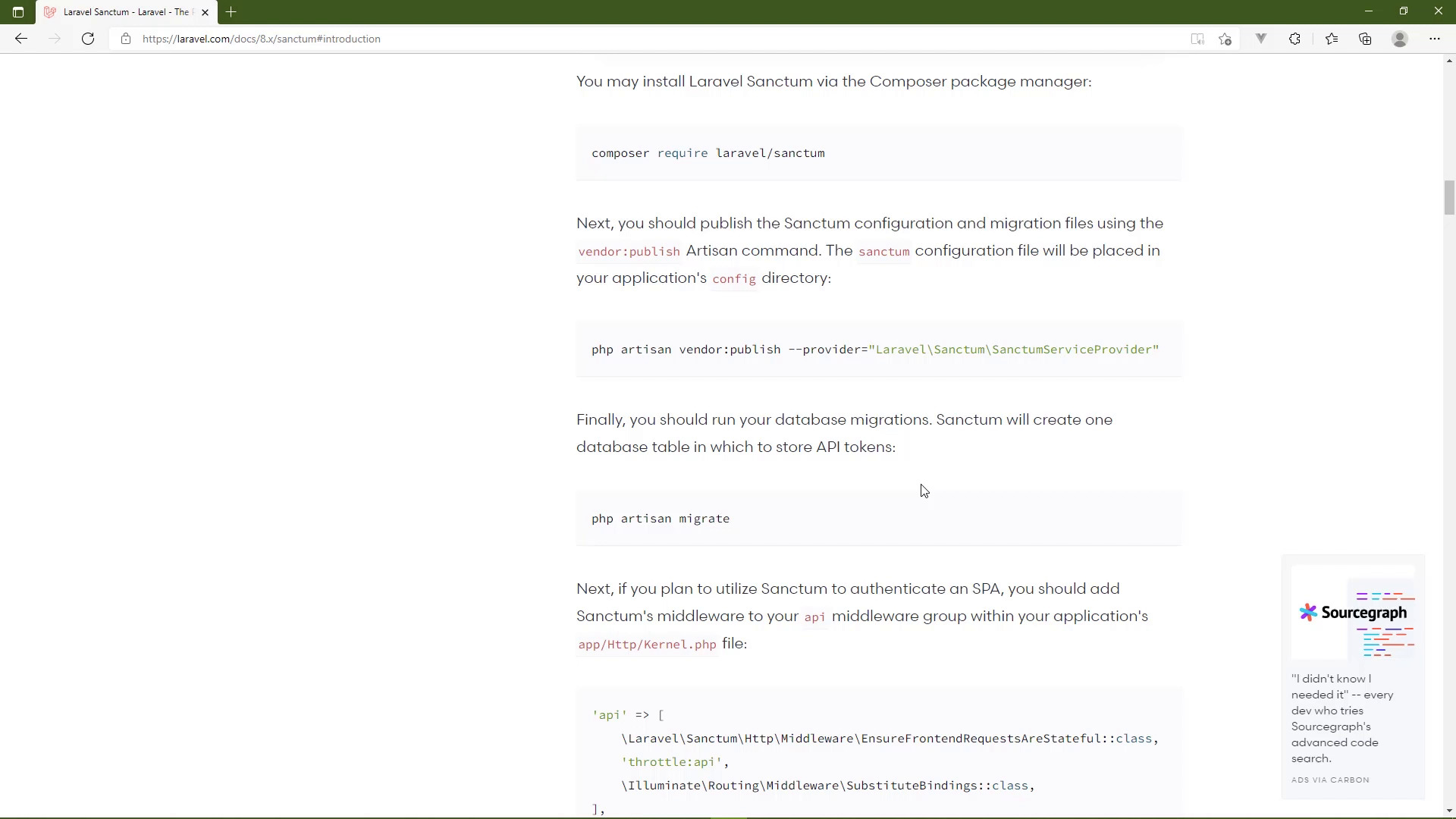
Task: Click 'composer require laravel/sanctum' code line
Action: coord(708,153)
